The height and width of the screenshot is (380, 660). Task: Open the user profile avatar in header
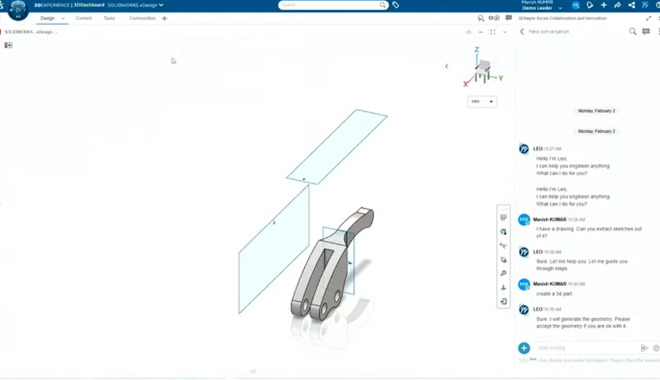tap(576, 5)
